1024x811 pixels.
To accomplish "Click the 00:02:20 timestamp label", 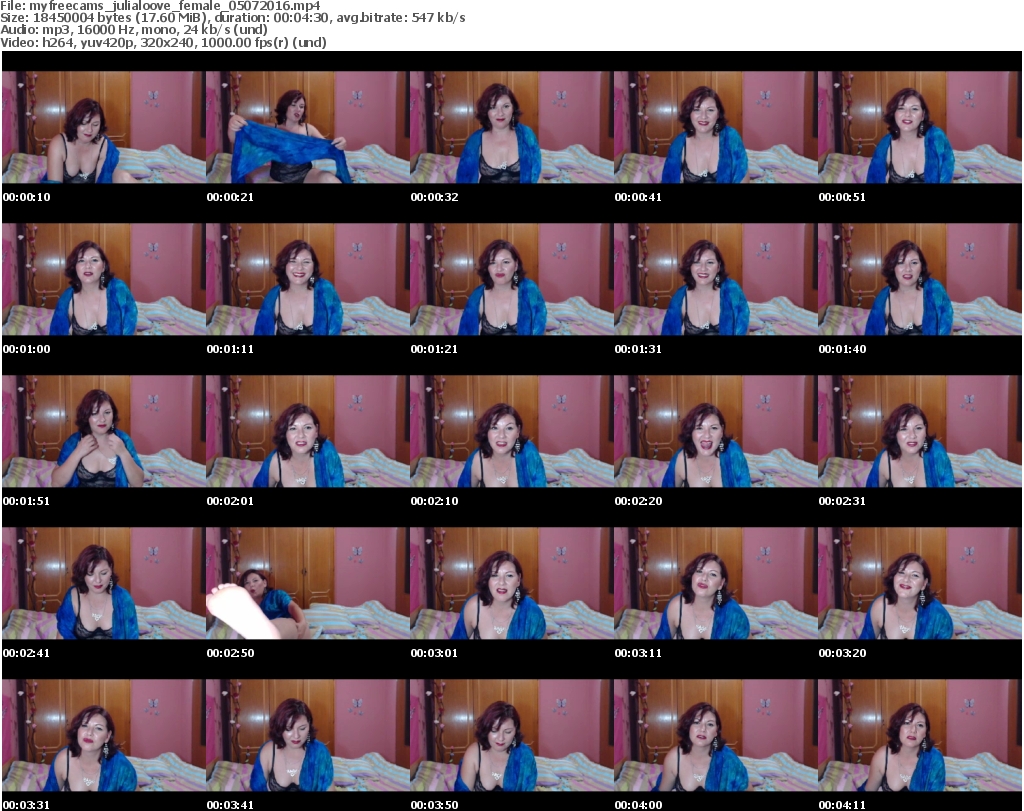I will [639, 501].
